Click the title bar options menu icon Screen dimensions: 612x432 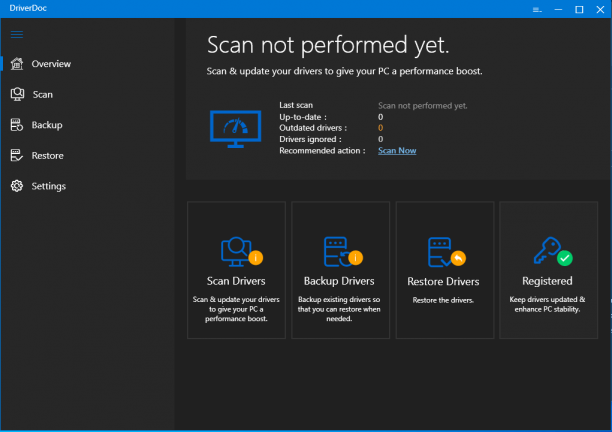(537, 9)
